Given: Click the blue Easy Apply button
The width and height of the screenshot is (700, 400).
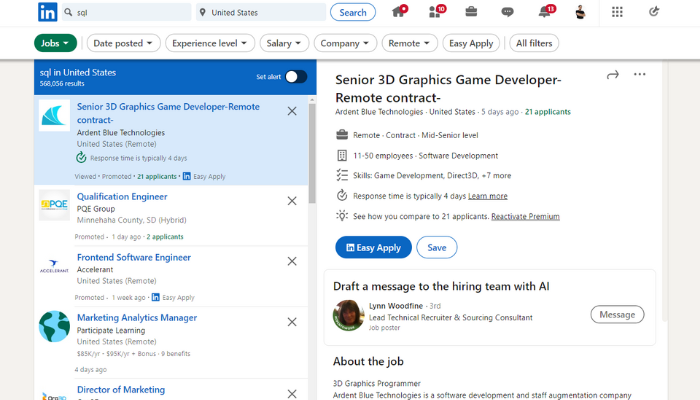Looking at the screenshot, I should (373, 247).
